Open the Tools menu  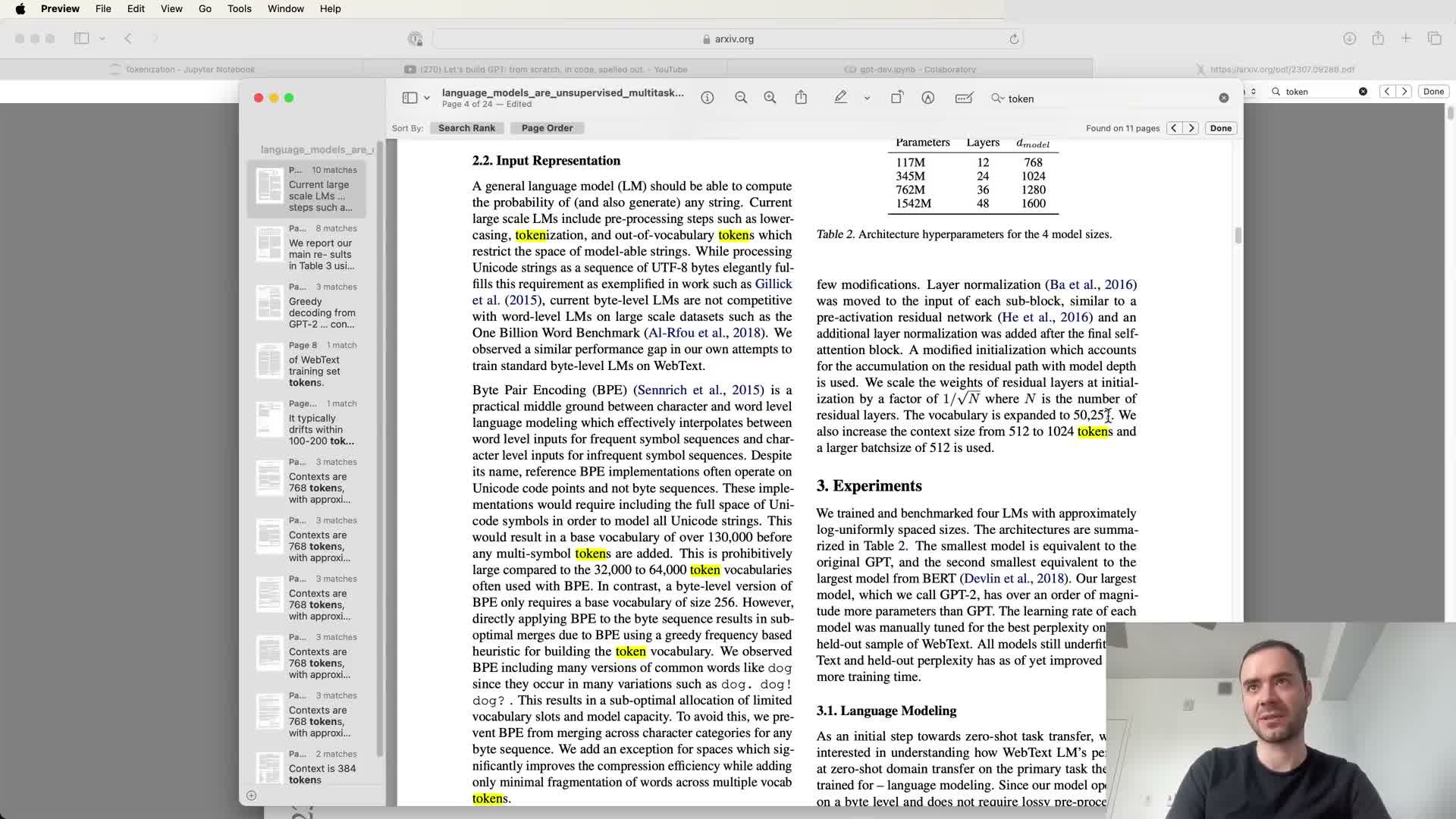tap(239, 8)
